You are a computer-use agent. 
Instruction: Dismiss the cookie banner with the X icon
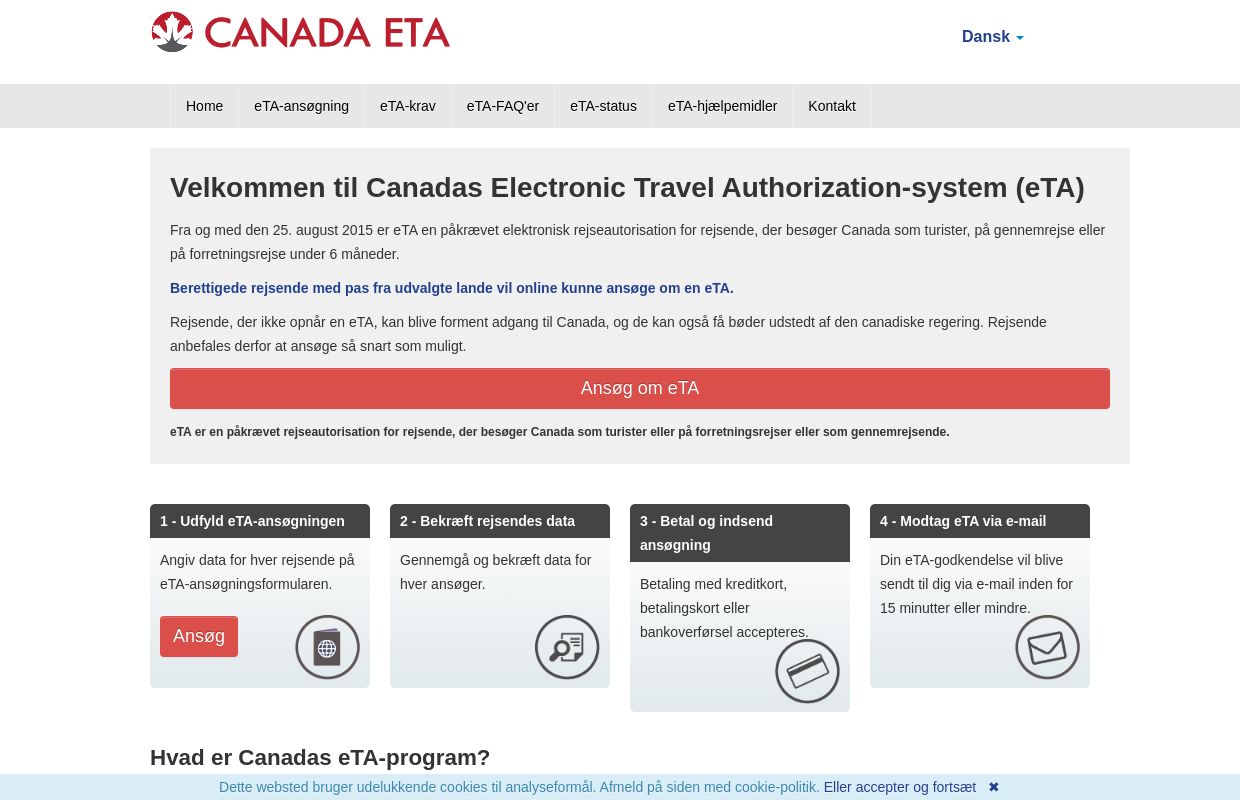993,787
